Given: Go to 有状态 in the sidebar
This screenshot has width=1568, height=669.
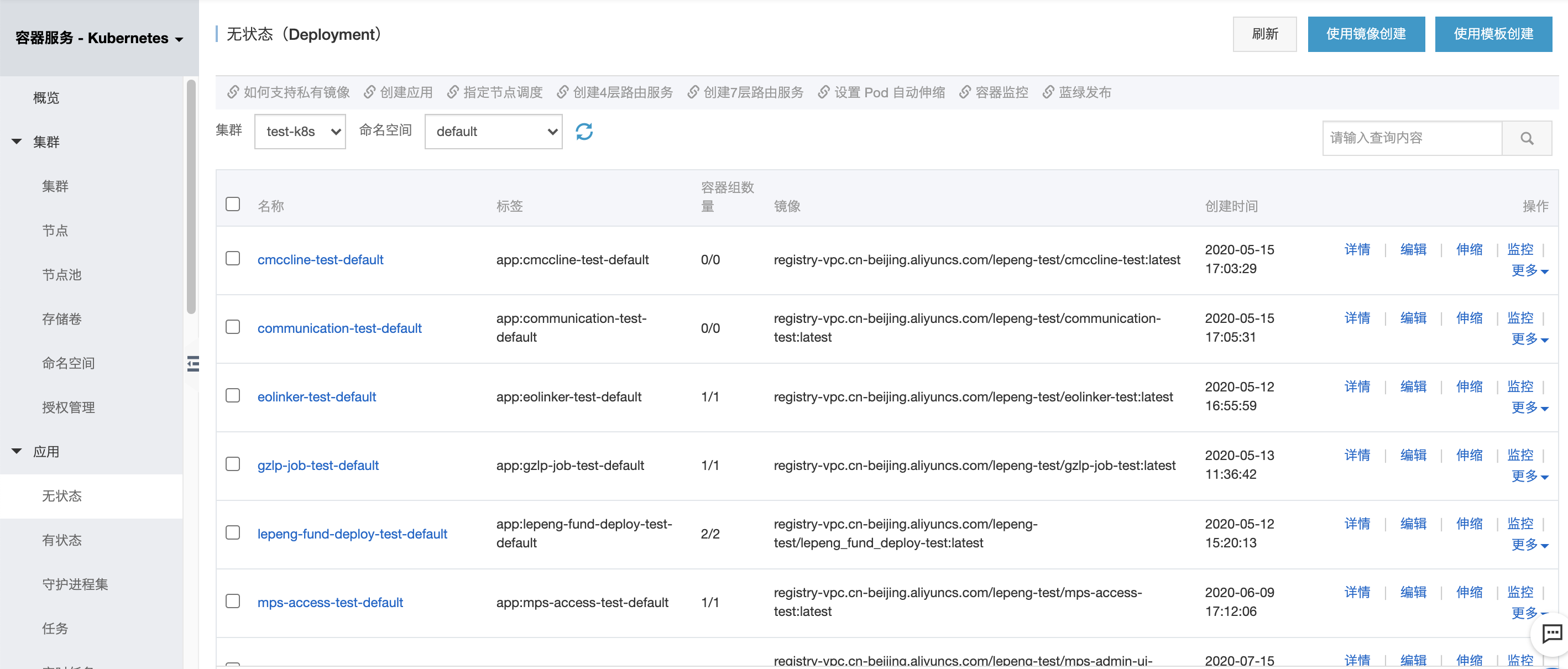Looking at the screenshot, I should (61, 540).
